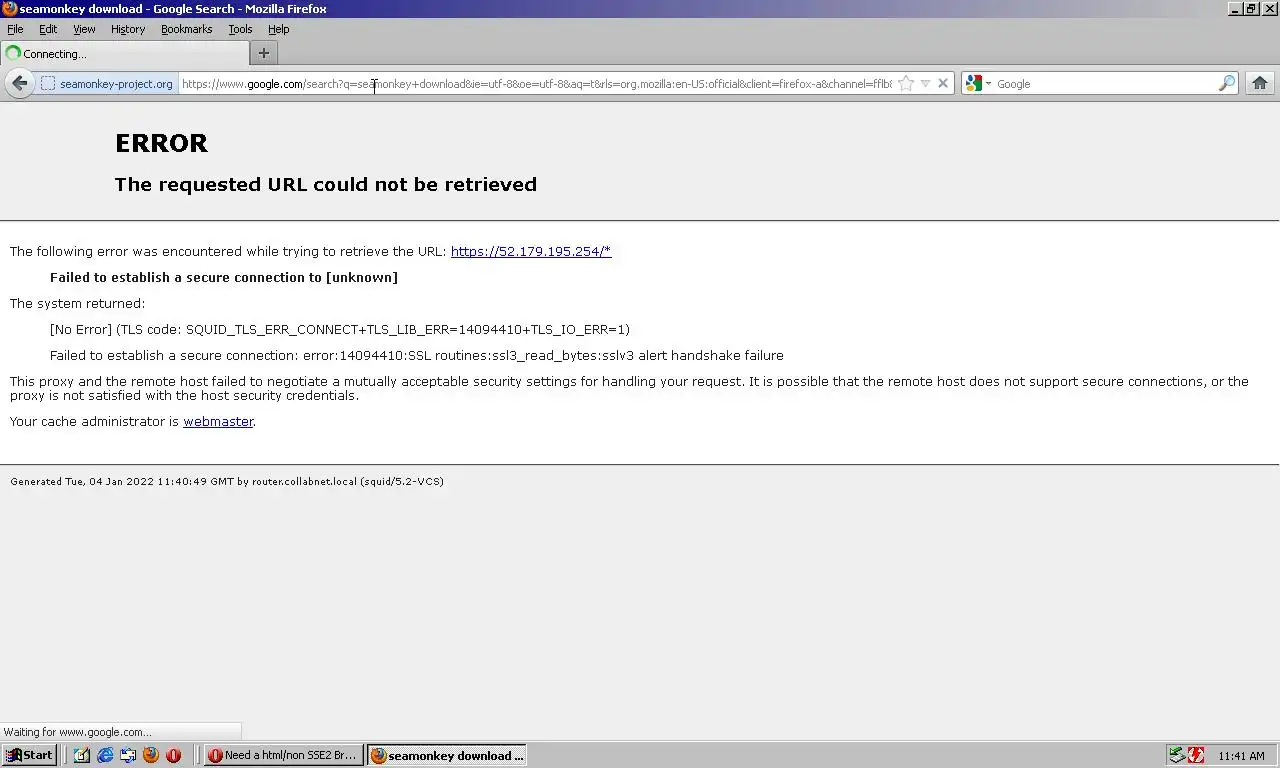Click the TLS code SQUID_TLS_ERR_CONNECT line

coord(340,329)
